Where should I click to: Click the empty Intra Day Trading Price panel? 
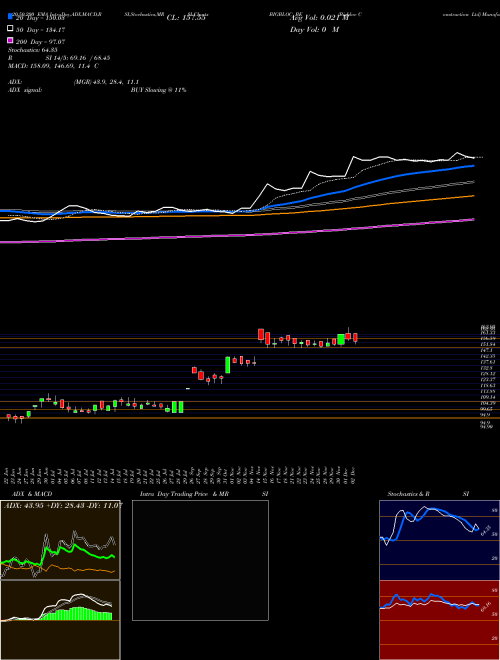point(200,560)
